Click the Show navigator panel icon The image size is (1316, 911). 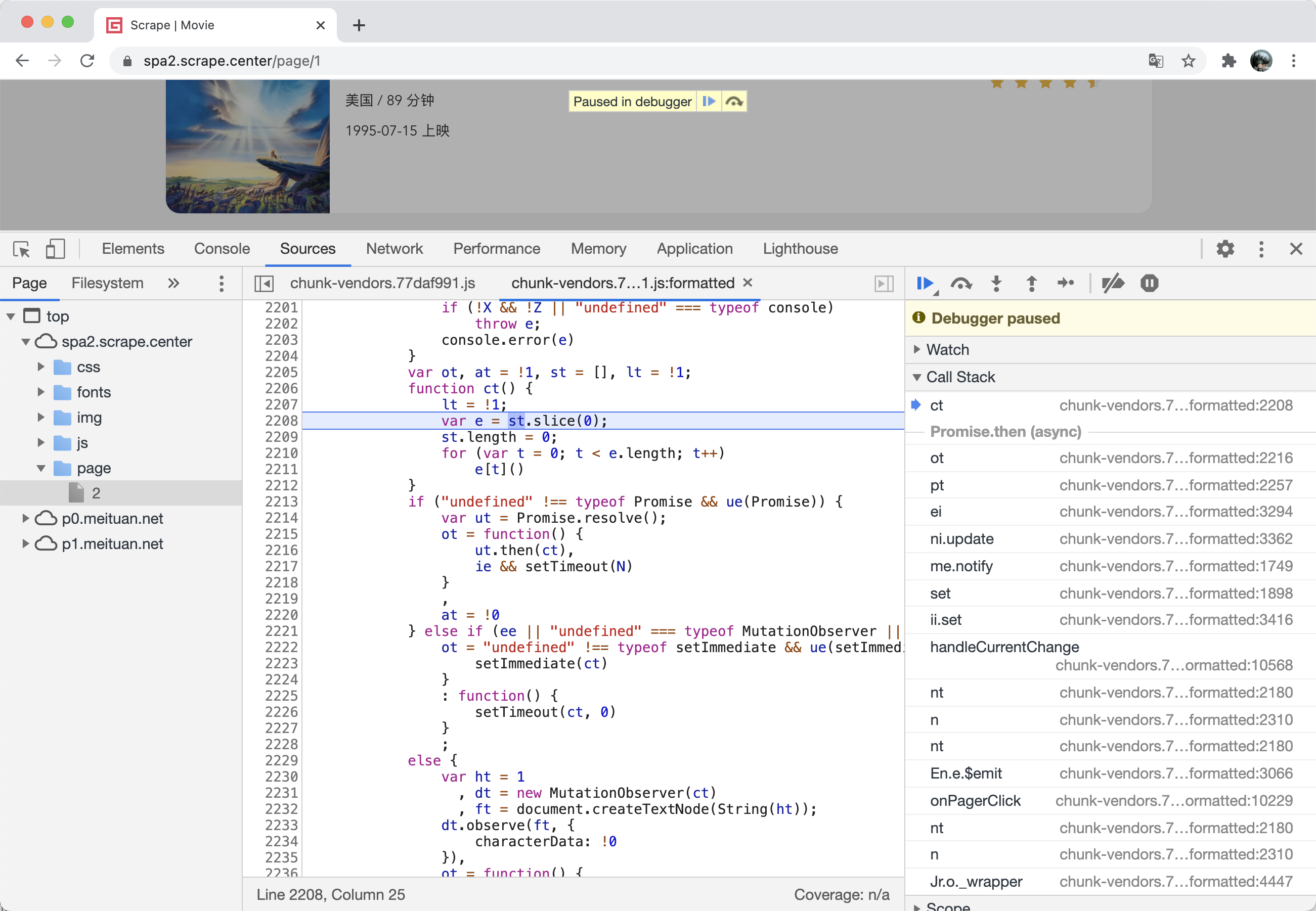[x=265, y=282]
